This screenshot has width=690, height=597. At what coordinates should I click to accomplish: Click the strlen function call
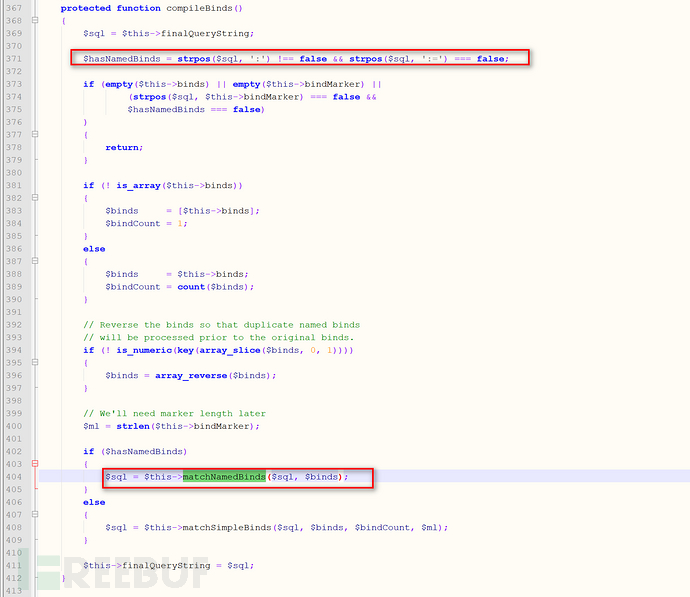(x=133, y=426)
